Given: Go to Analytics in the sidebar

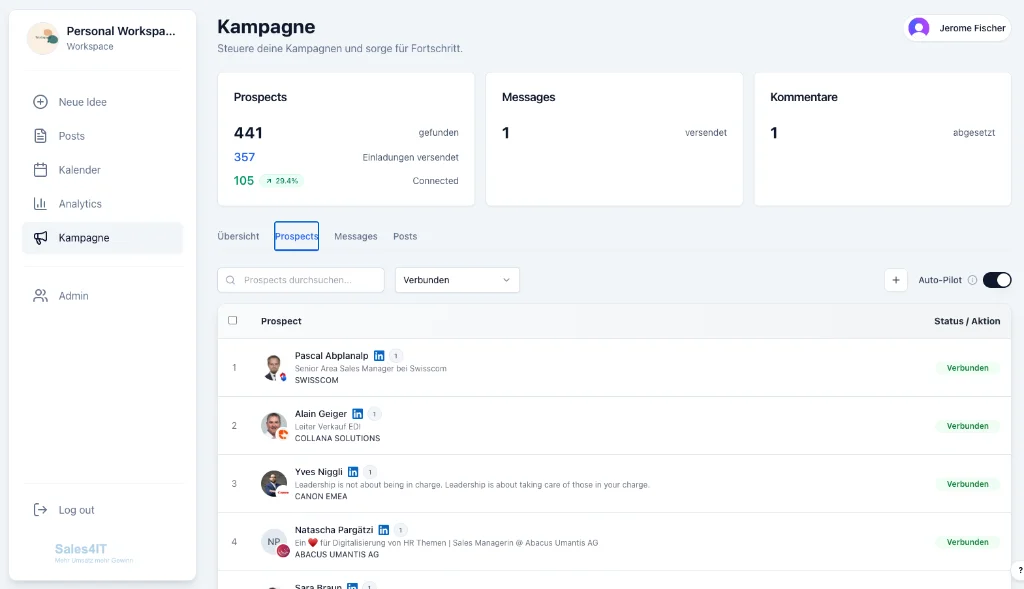Looking at the screenshot, I should 80,204.
